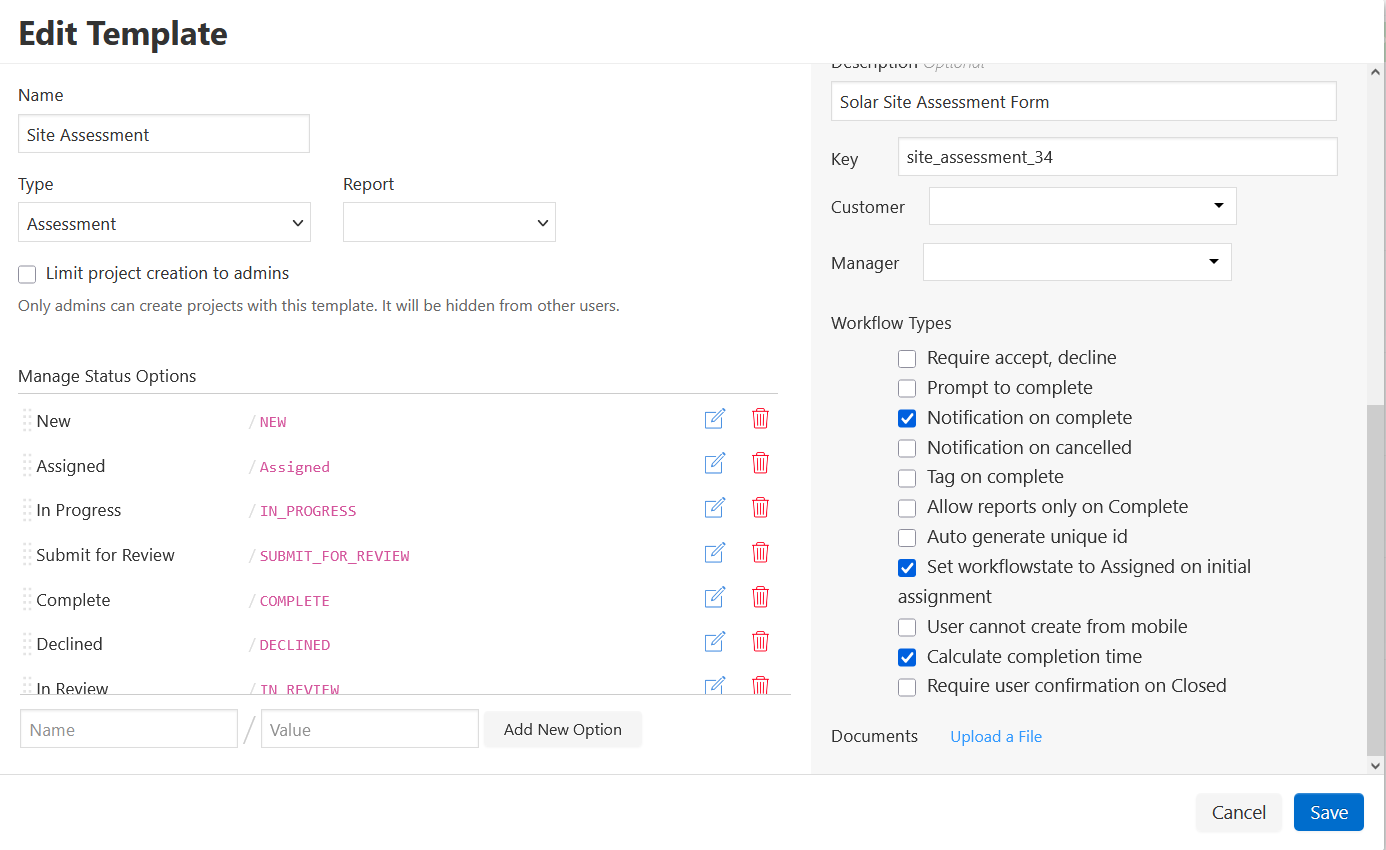
Task: Click the new option Name field
Action: pyautogui.click(x=129, y=729)
